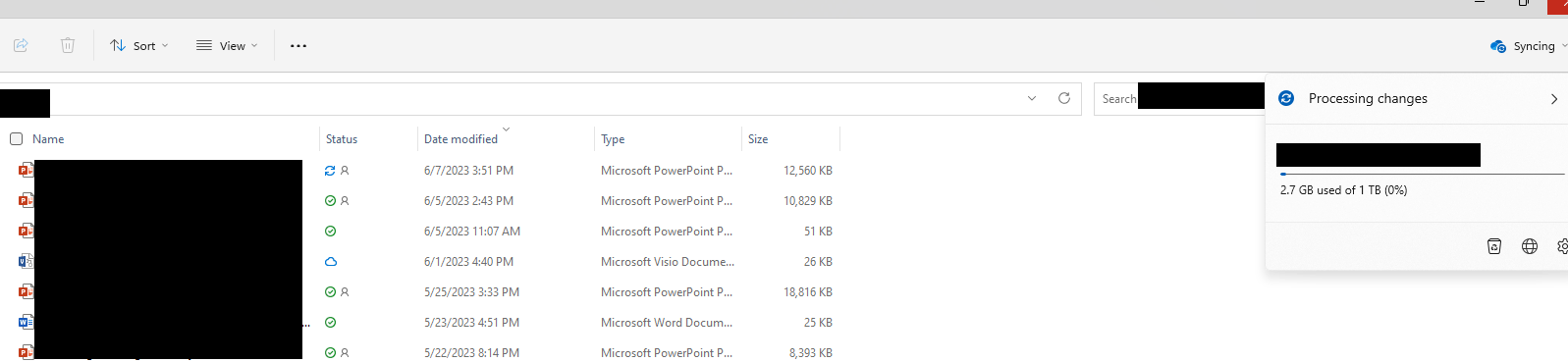Open column dropdown arrow above Date modified

pos(507,129)
